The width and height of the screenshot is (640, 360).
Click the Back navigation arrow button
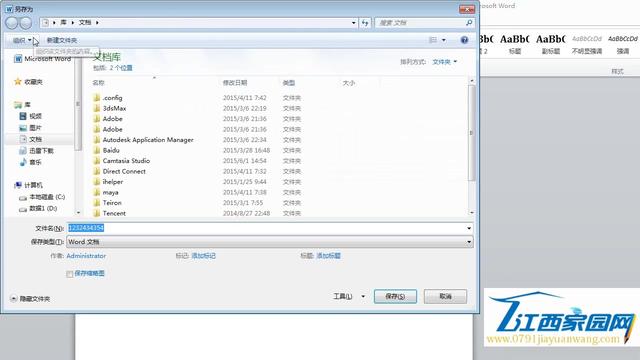coord(11,23)
